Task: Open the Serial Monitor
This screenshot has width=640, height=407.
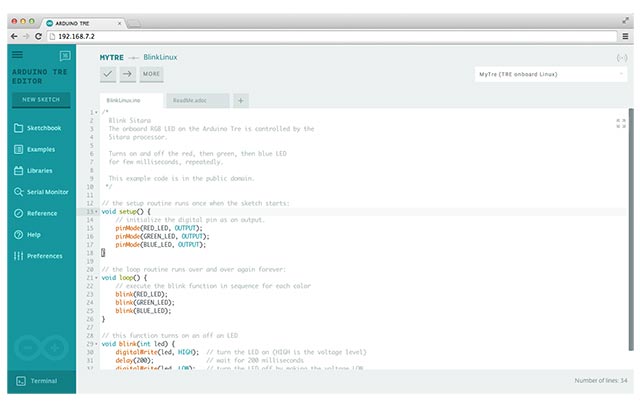Action: [x=40, y=191]
